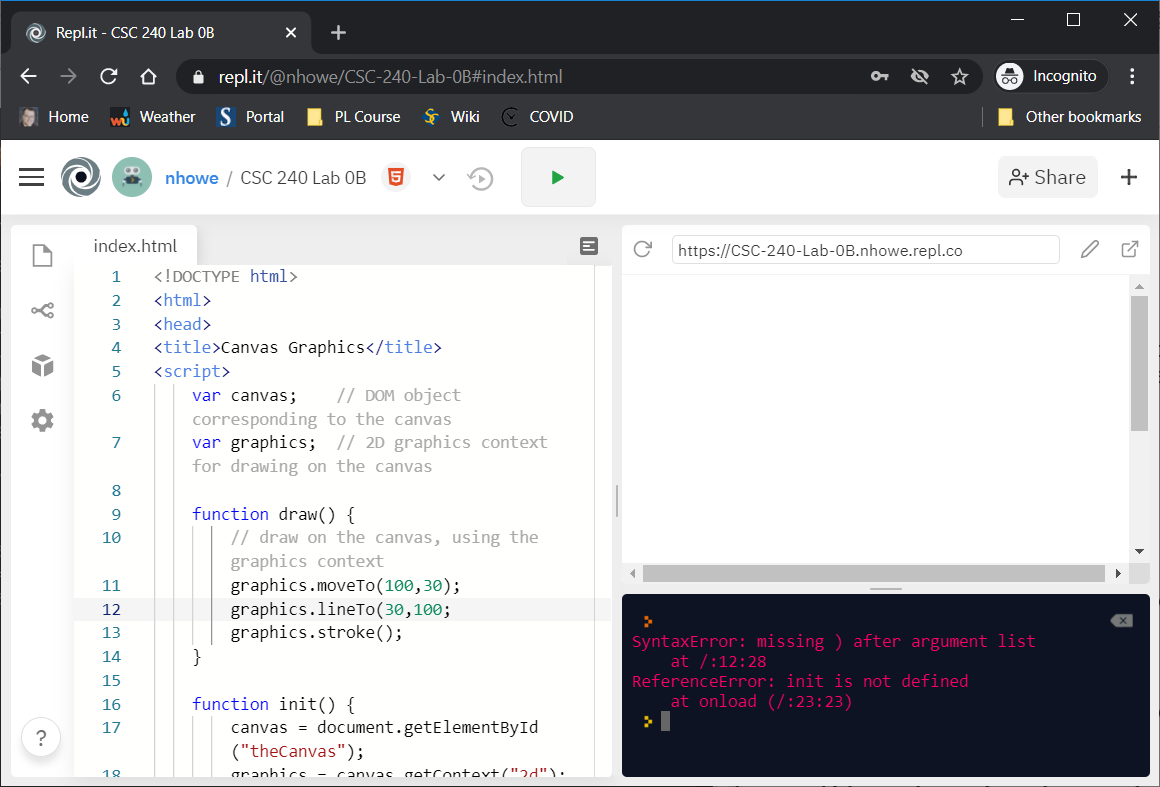
Task: Open the Chrome three-dot menu
Action: [1132, 76]
